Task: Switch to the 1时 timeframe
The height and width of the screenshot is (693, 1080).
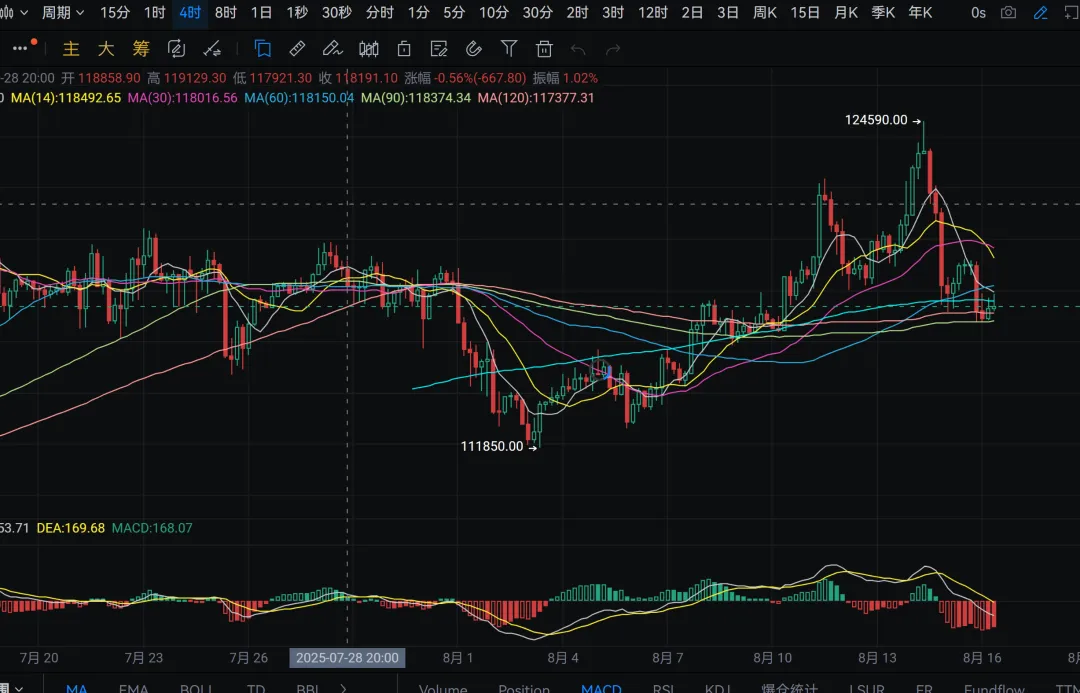Action: [154, 12]
